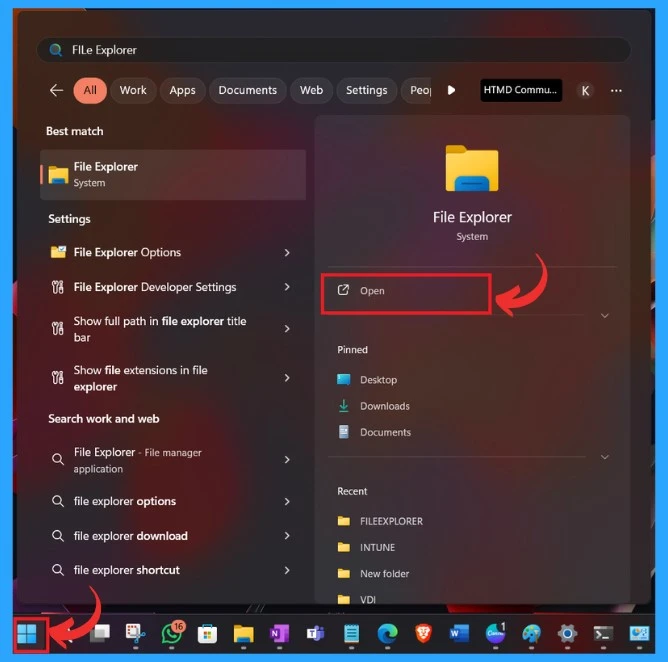668x662 pixels.
Task: Switch to the Web filter tab
Action: click(x=311, y=90)
